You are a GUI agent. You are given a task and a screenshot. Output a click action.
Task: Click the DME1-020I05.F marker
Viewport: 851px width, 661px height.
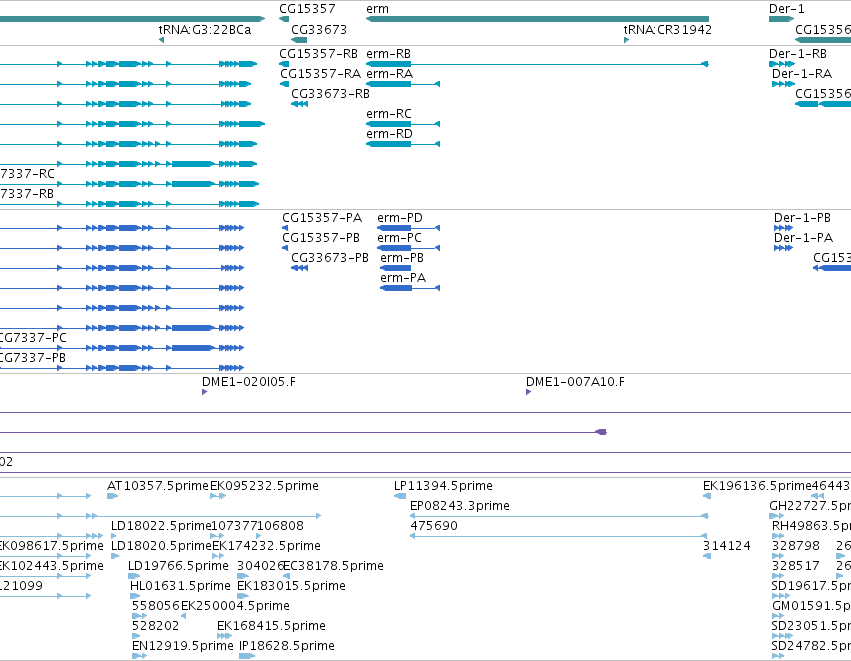205,392
